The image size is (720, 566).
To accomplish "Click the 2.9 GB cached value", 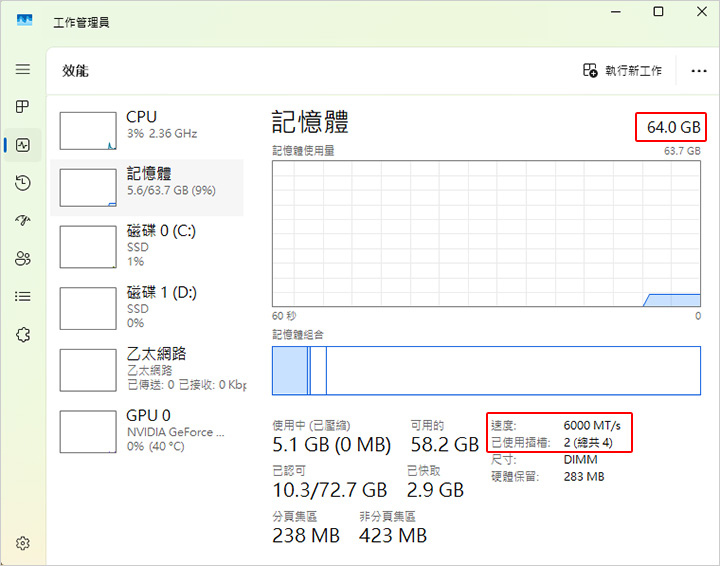I will coord(435,490).
